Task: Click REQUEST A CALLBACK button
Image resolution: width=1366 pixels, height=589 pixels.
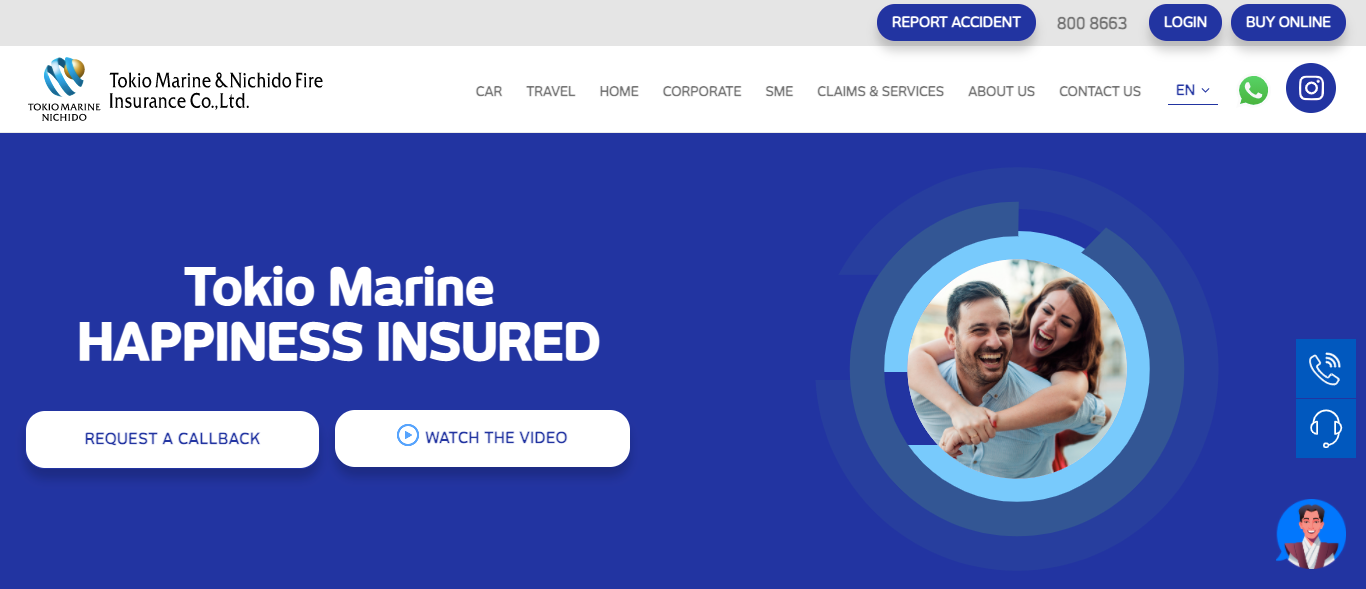Action: point(172,439)
